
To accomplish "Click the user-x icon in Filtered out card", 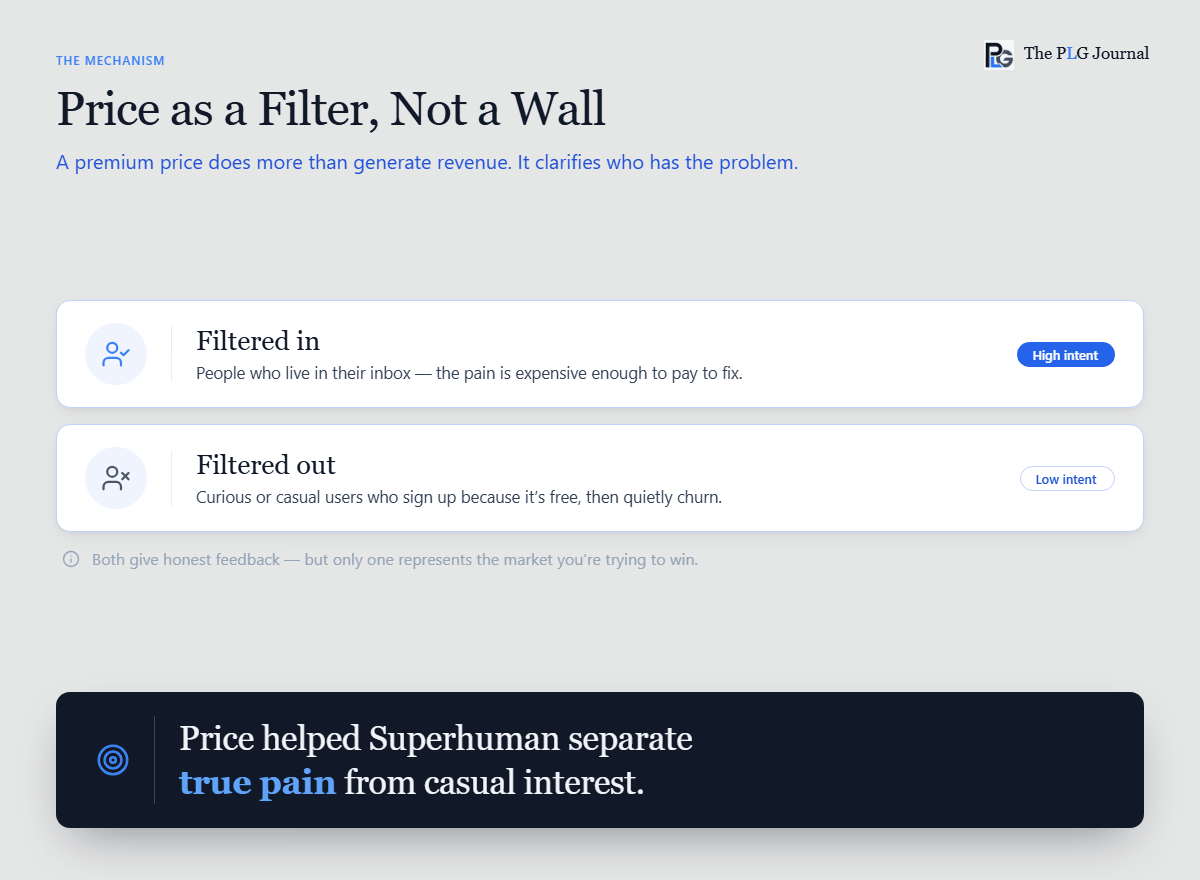I will [116, 478].
